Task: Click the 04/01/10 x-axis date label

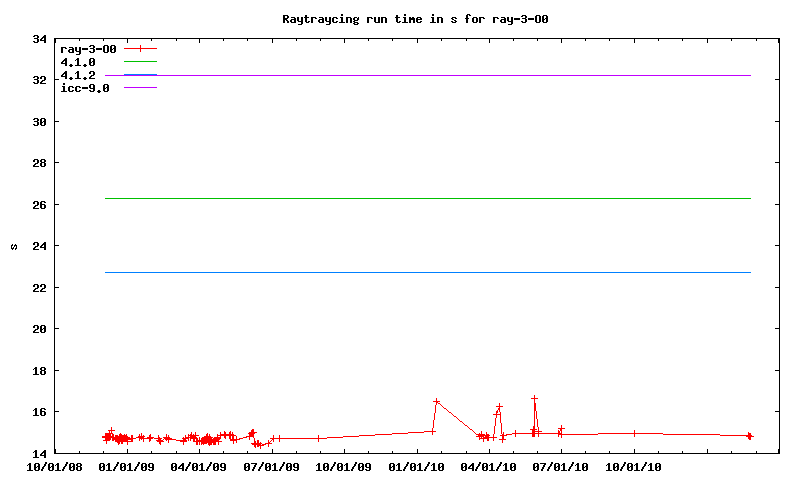Action: 489,466
